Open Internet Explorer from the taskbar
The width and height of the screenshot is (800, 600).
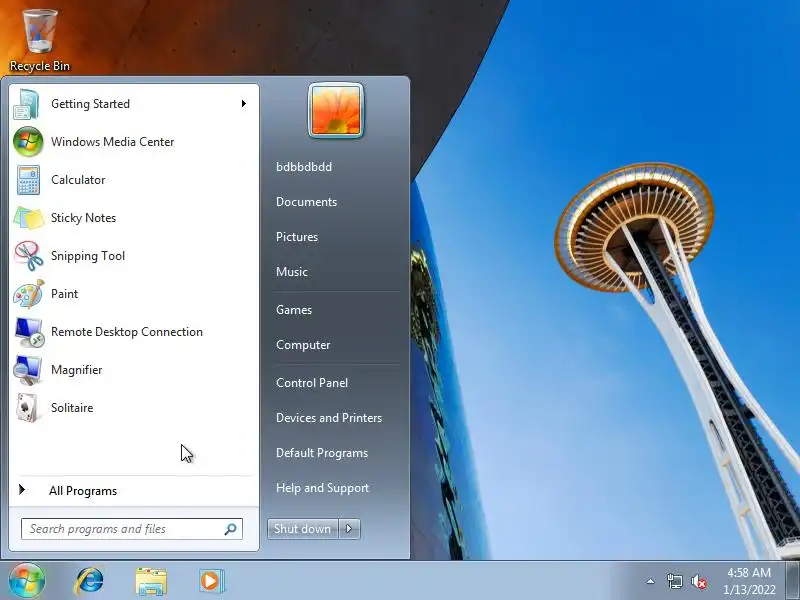click(x=89, y=581)
